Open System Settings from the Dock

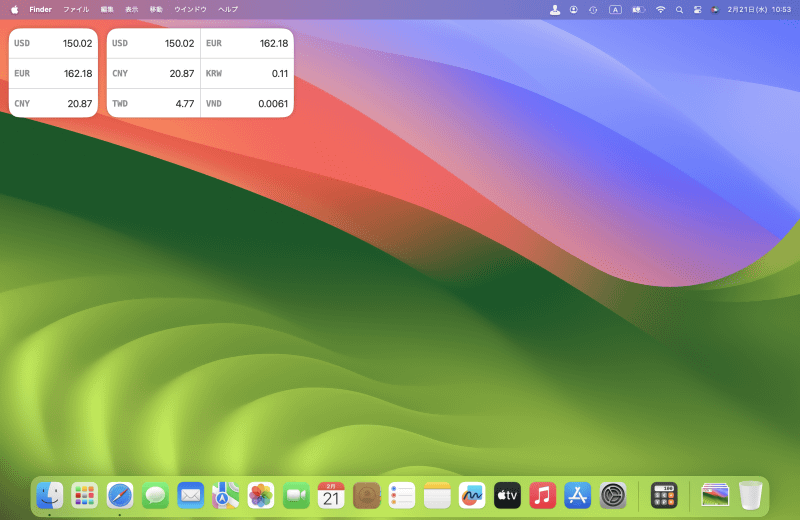613,495
